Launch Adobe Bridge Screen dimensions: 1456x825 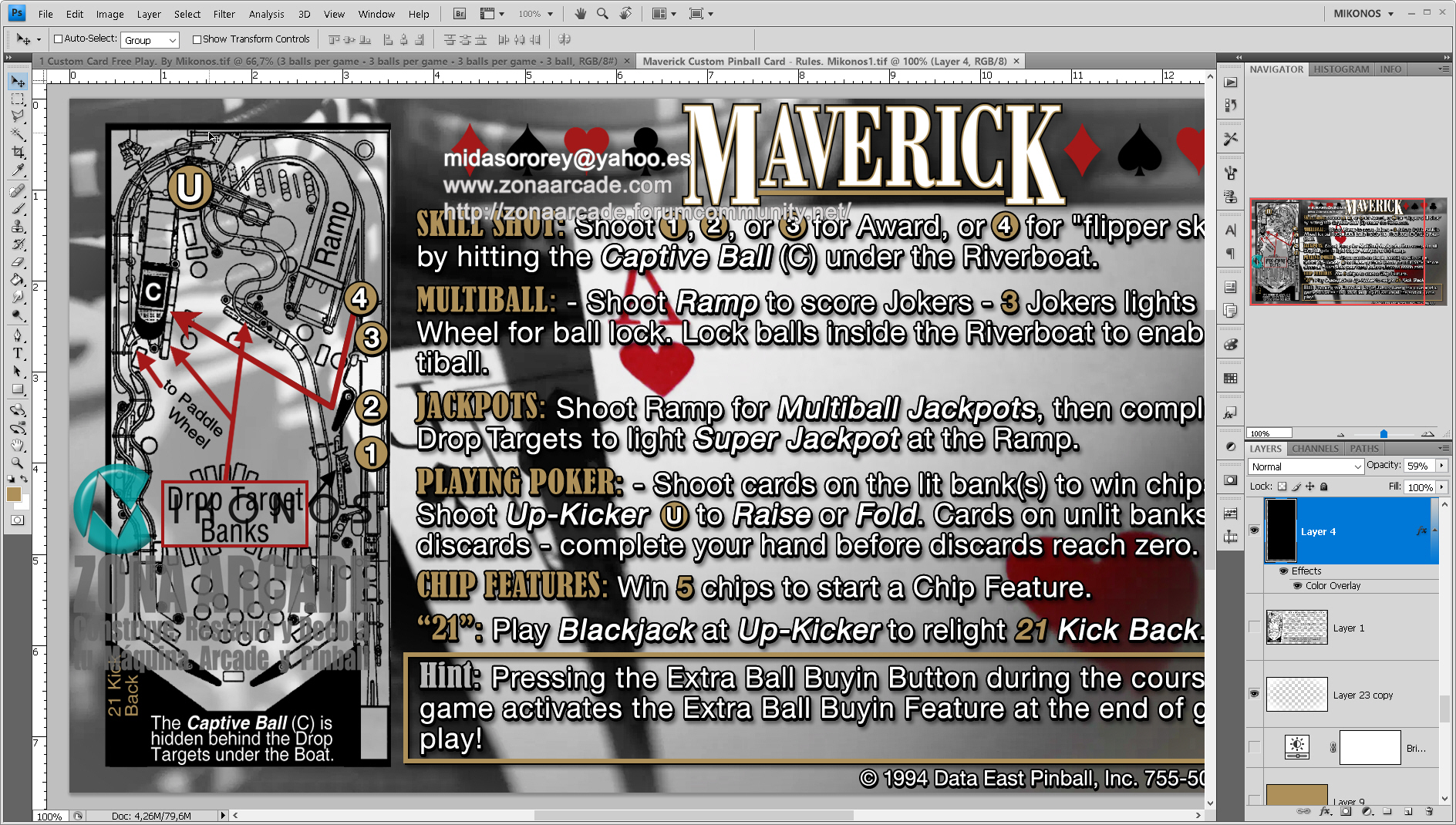460,14
